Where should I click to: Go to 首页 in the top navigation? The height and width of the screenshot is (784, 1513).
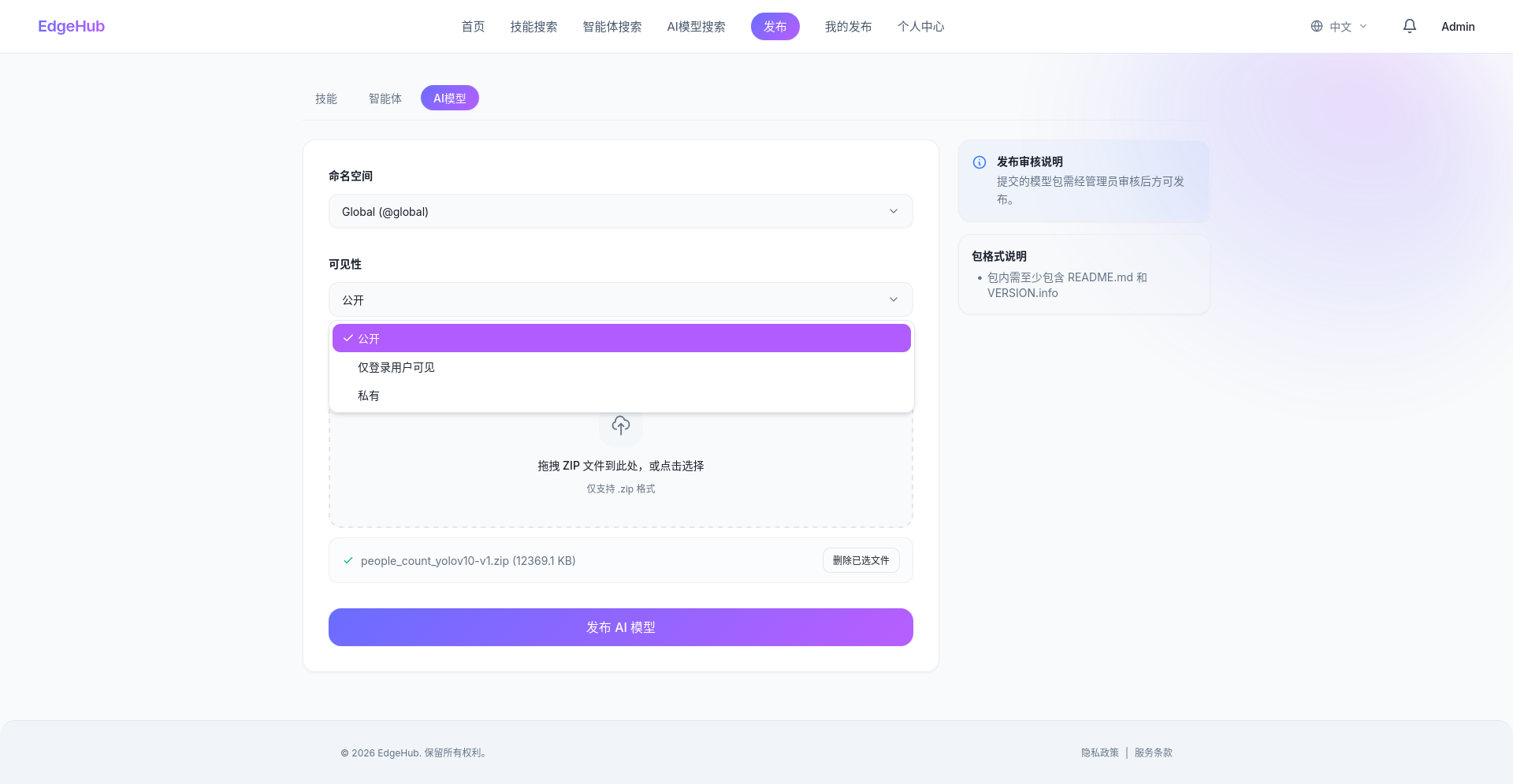473,27
